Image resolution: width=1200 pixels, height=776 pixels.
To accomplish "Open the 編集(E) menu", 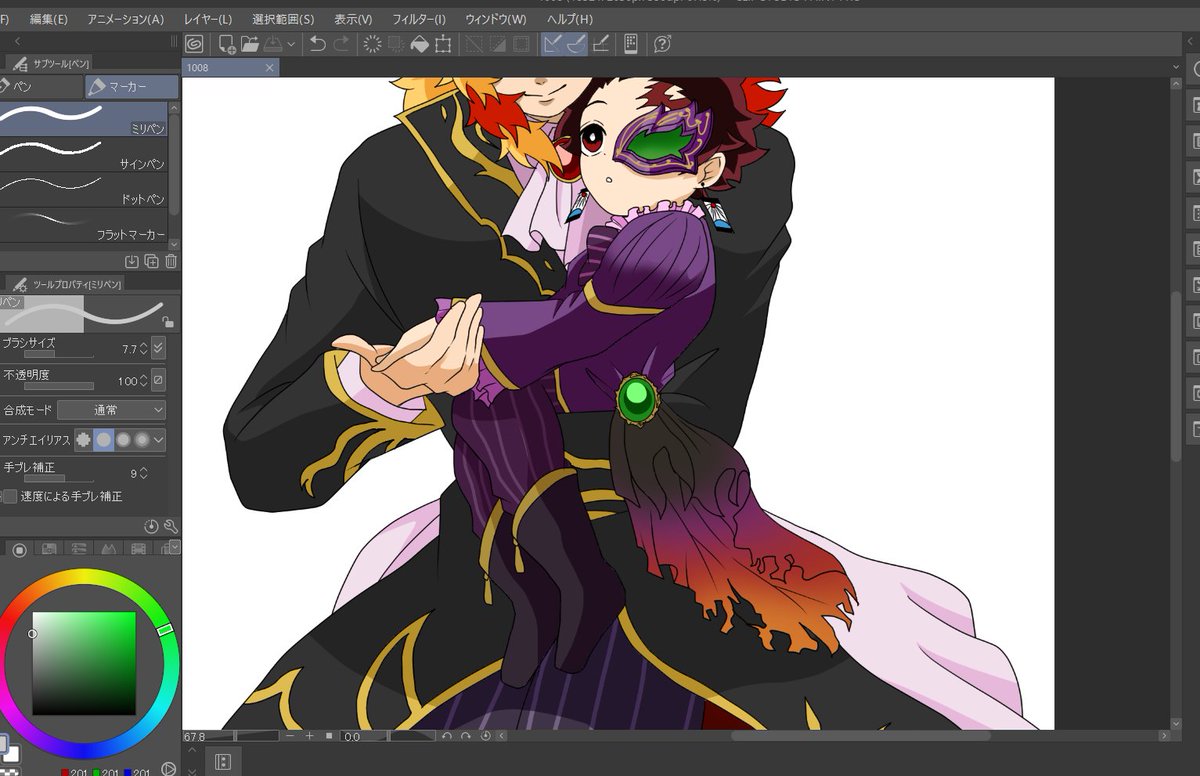I will point(49,19).
